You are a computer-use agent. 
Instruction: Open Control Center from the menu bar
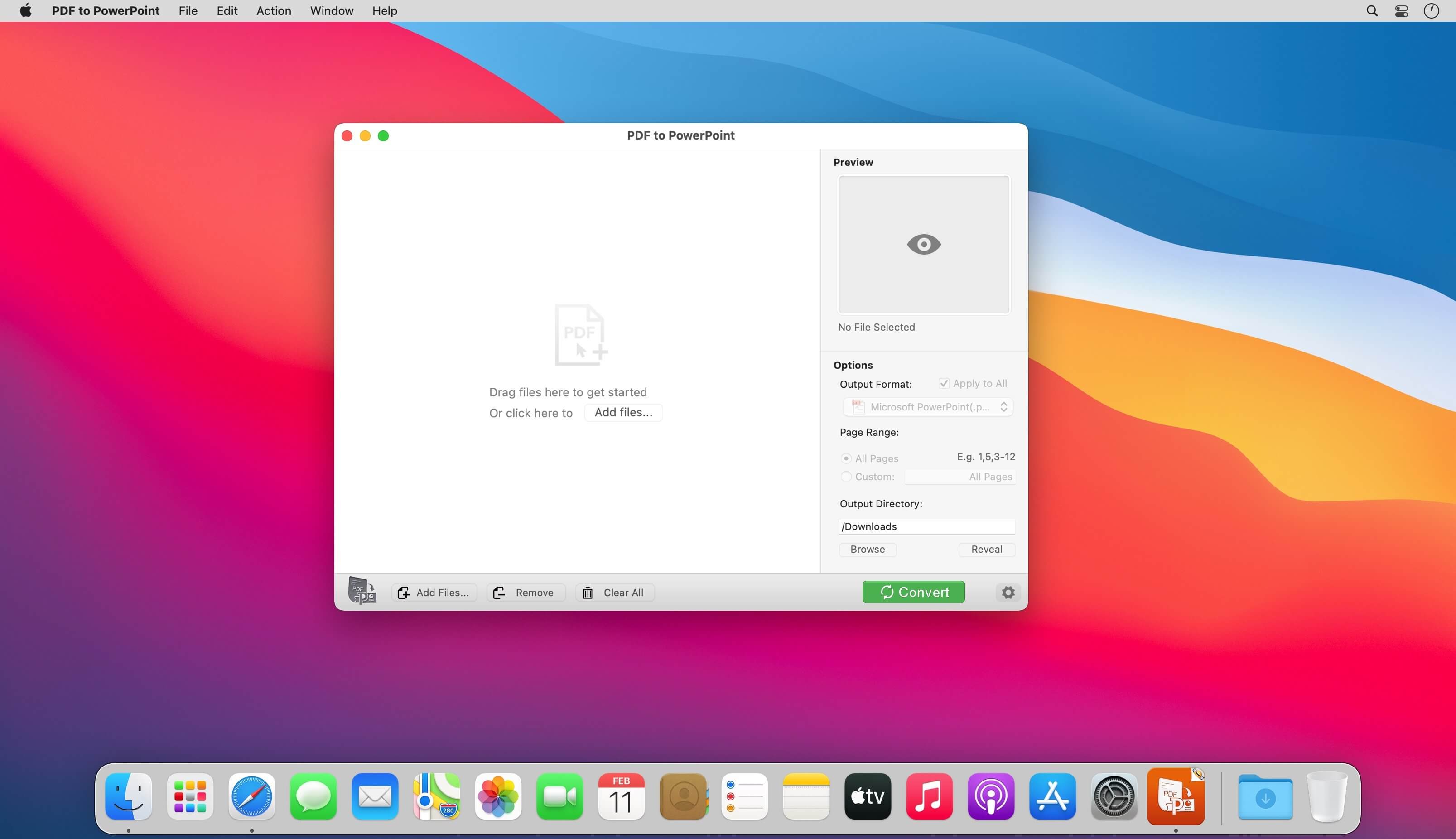pyautogui.click(x=1401, y=11)
